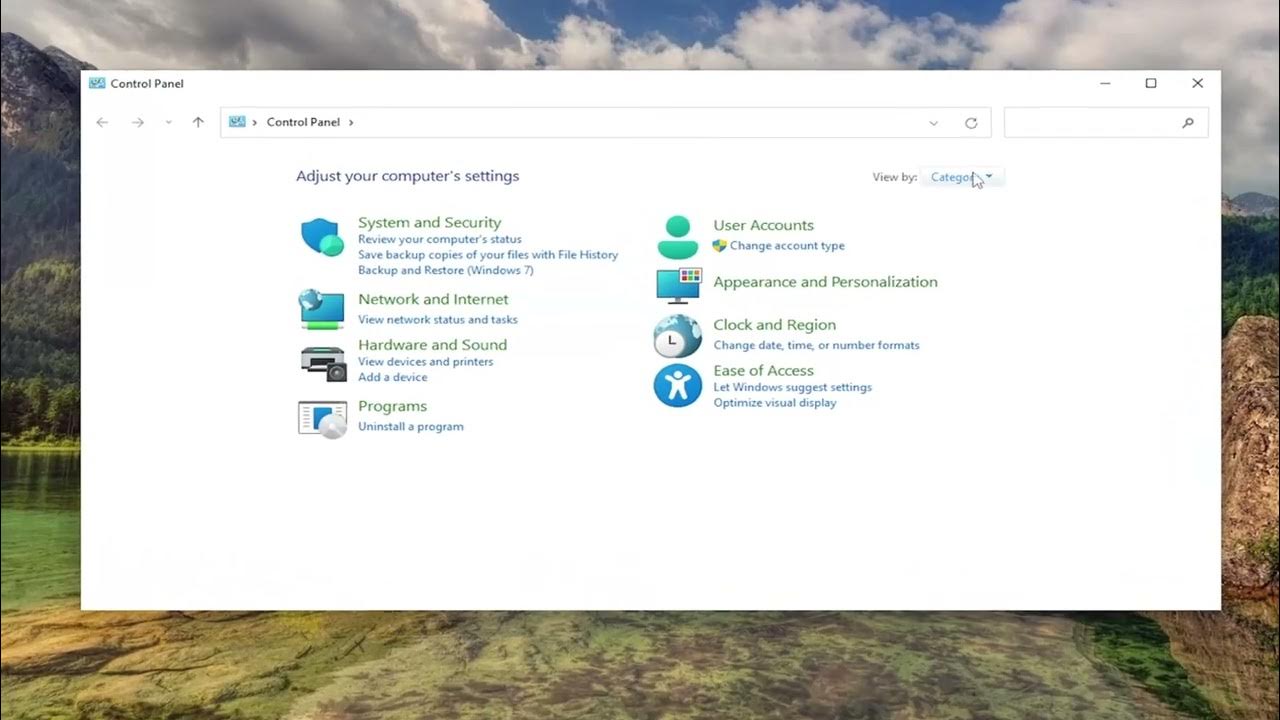The height and width of the screenshot is (720, 1280).
Task: Open the Programs heading link
Action: [392, 406]
